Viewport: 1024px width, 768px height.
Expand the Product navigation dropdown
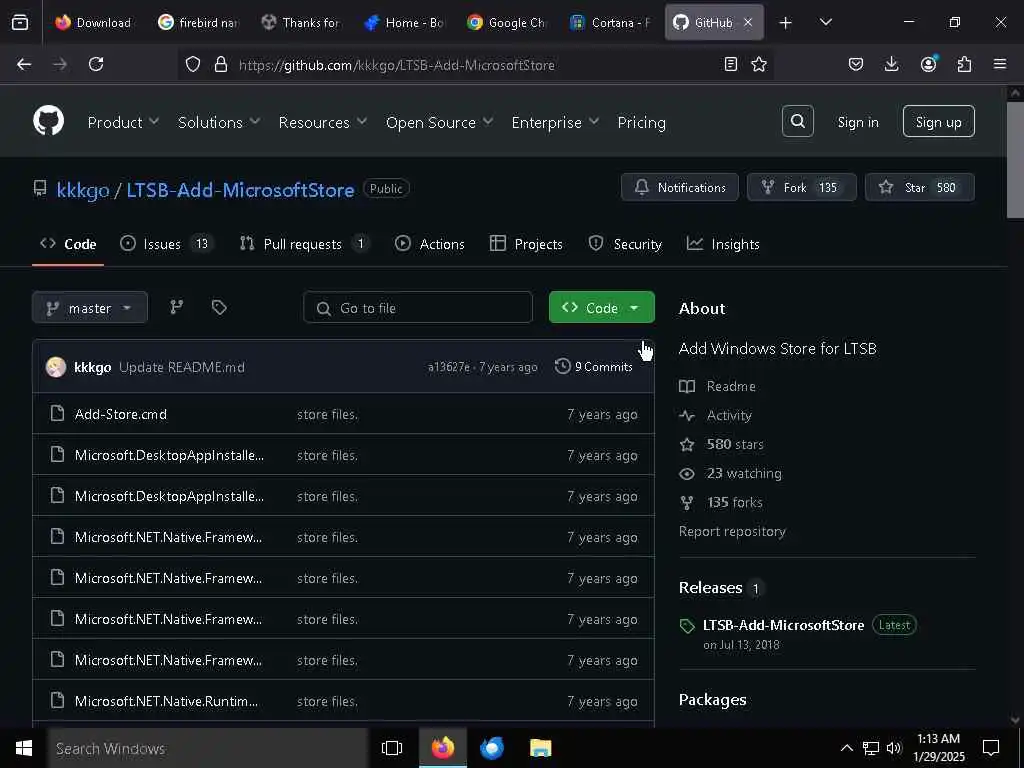pos(123,122)
